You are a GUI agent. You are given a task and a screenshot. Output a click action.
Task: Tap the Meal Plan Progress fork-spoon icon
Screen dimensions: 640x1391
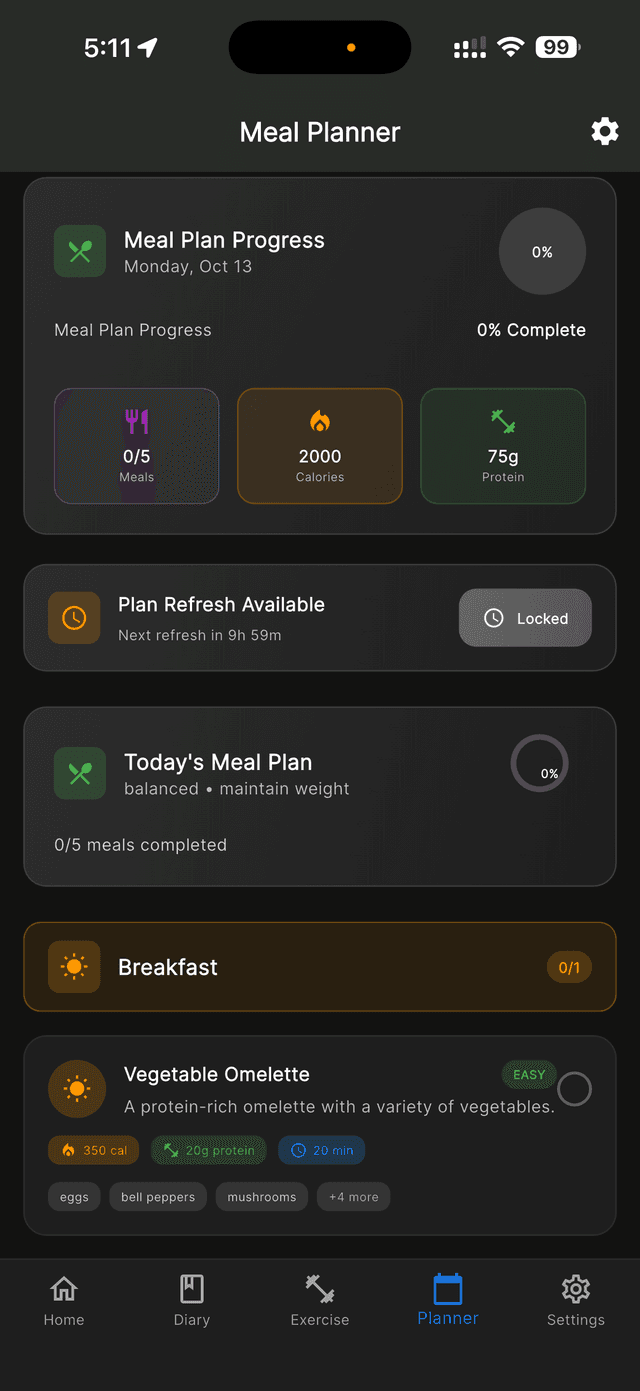(80, 251)
